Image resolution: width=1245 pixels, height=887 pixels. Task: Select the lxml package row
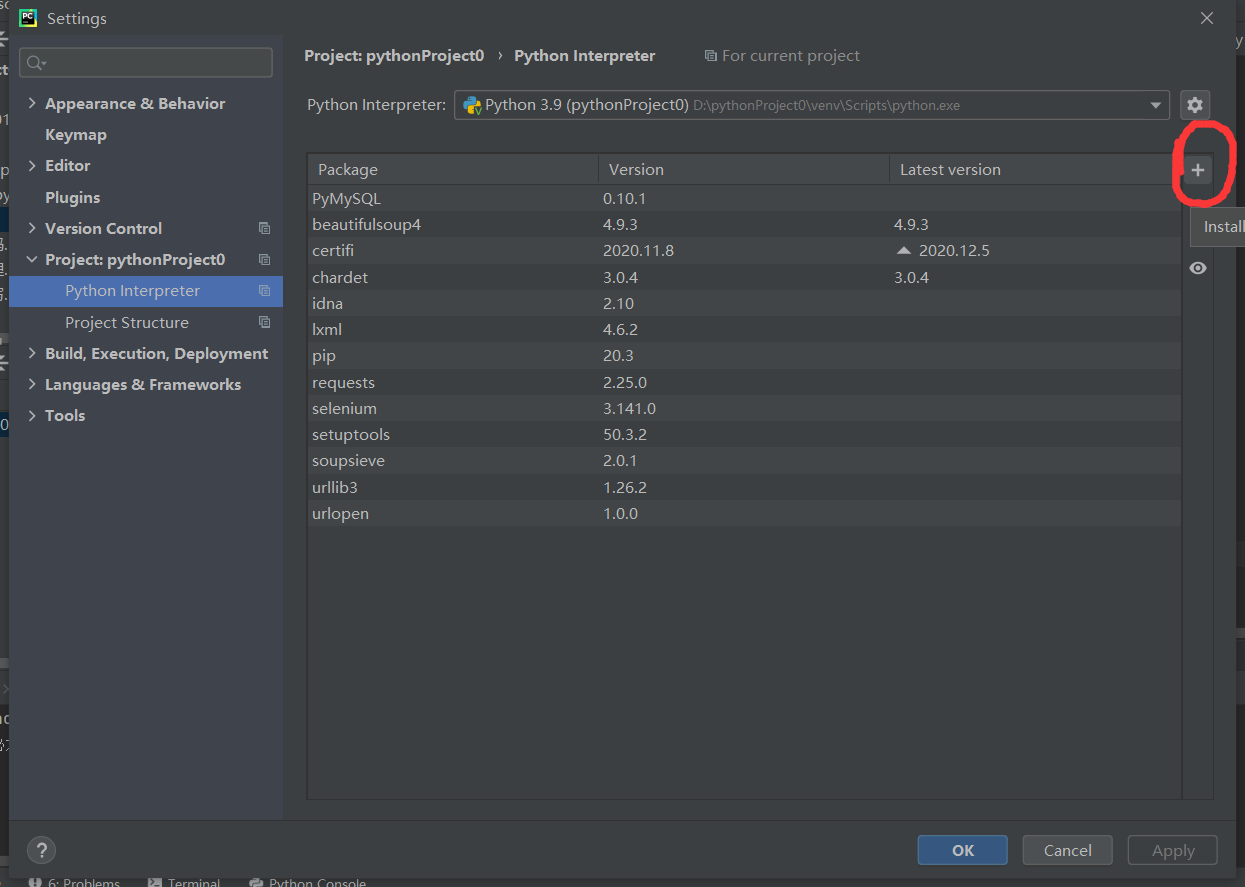744,329
